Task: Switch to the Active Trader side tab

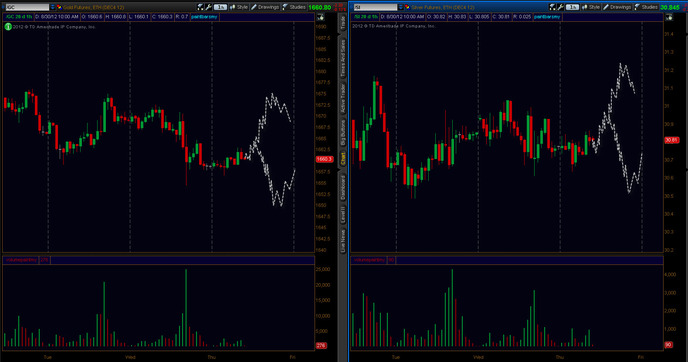Action: point(343,98)
